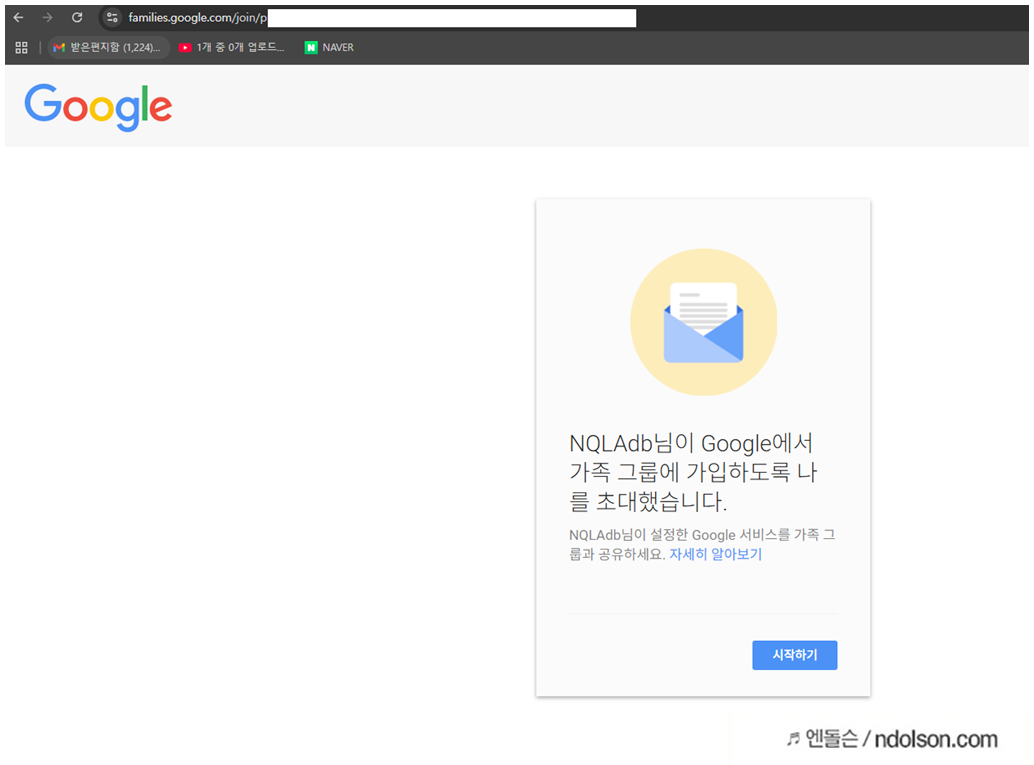Open the YouTube 업로드 bookmark
Viewport: 1034px width, 765px height.
tap(231, 47)
